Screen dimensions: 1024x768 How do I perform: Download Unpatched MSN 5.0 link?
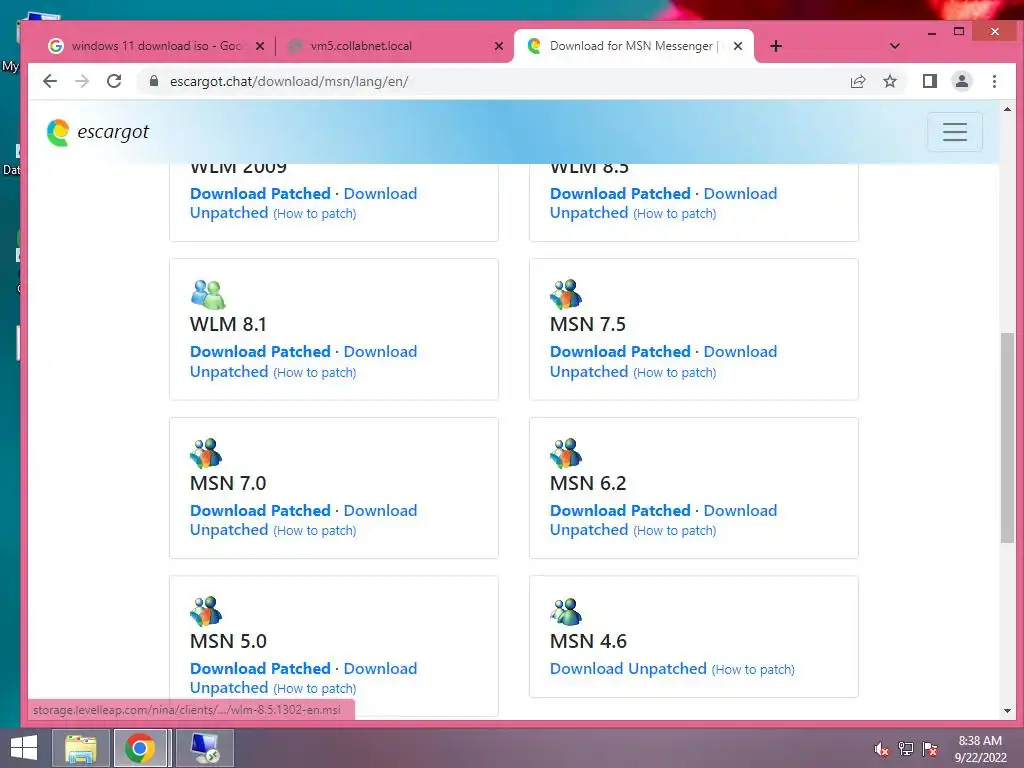tap(380, 668)
